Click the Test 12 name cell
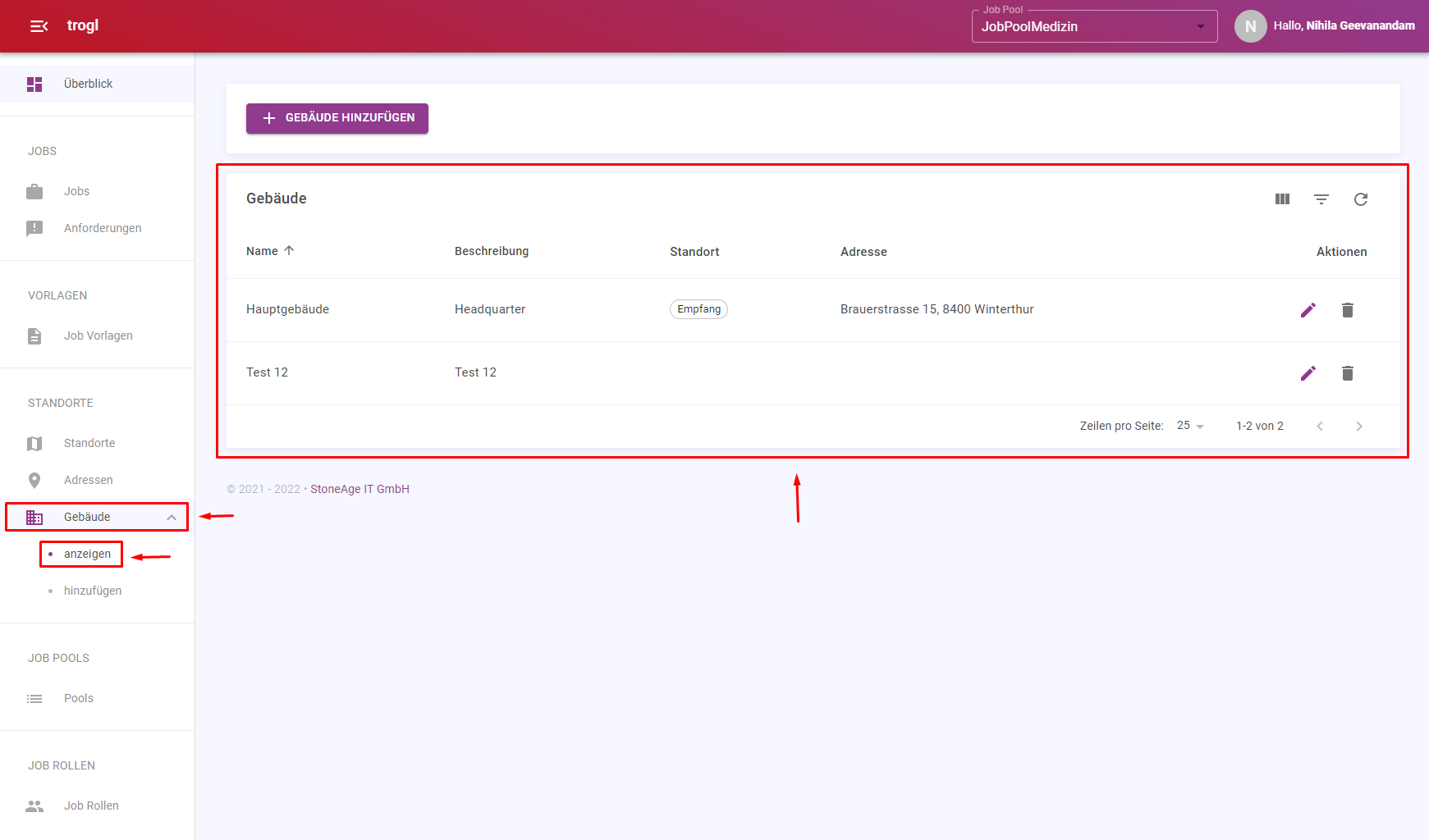1429x840 pixels. (267, 372)
